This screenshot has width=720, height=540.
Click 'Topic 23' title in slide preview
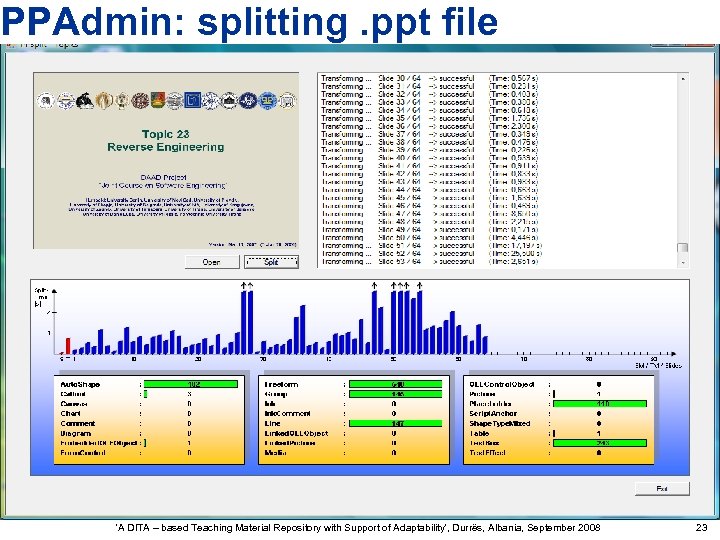tap(165, 134)
